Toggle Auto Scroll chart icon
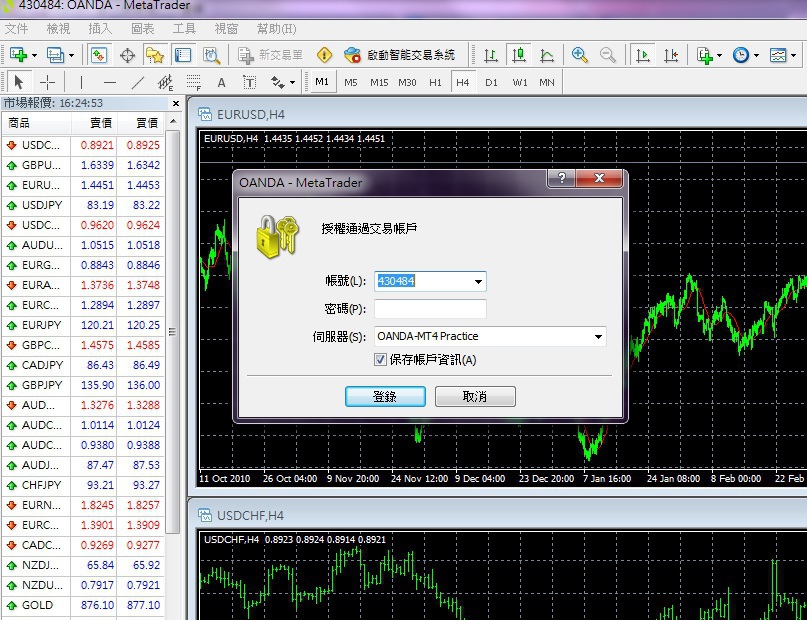Screen dimensions: 807x620 [x=642, y=55]
